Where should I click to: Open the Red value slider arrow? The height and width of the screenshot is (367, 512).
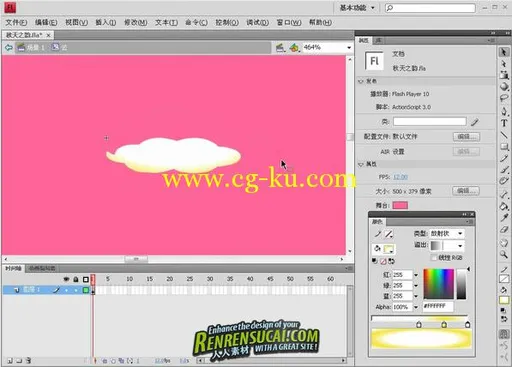pos(416,275)
